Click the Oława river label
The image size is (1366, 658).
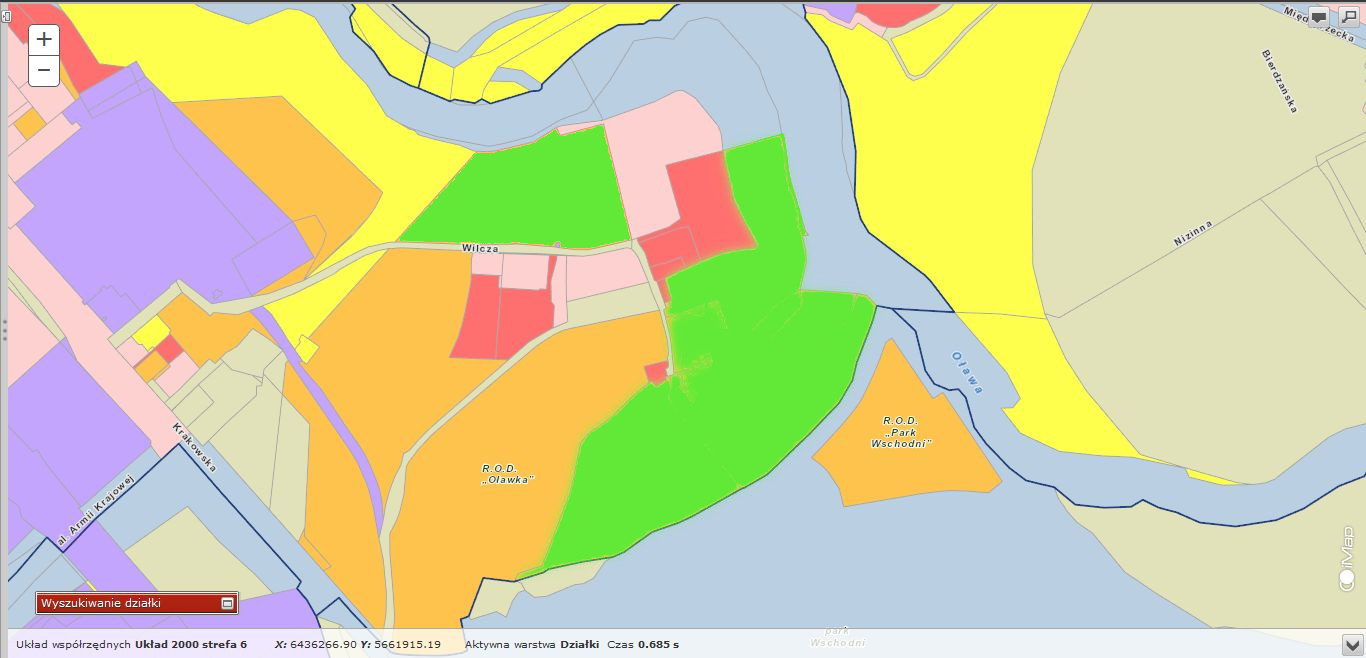point(967,372)
